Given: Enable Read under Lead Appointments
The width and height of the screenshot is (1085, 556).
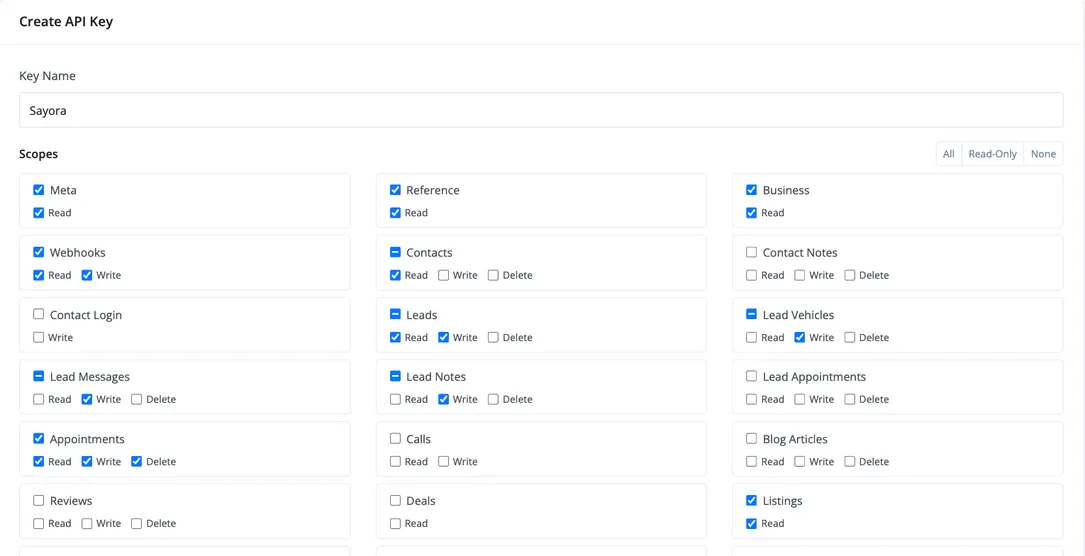Looking at the screenshot, I should click(x=751, y=399).
